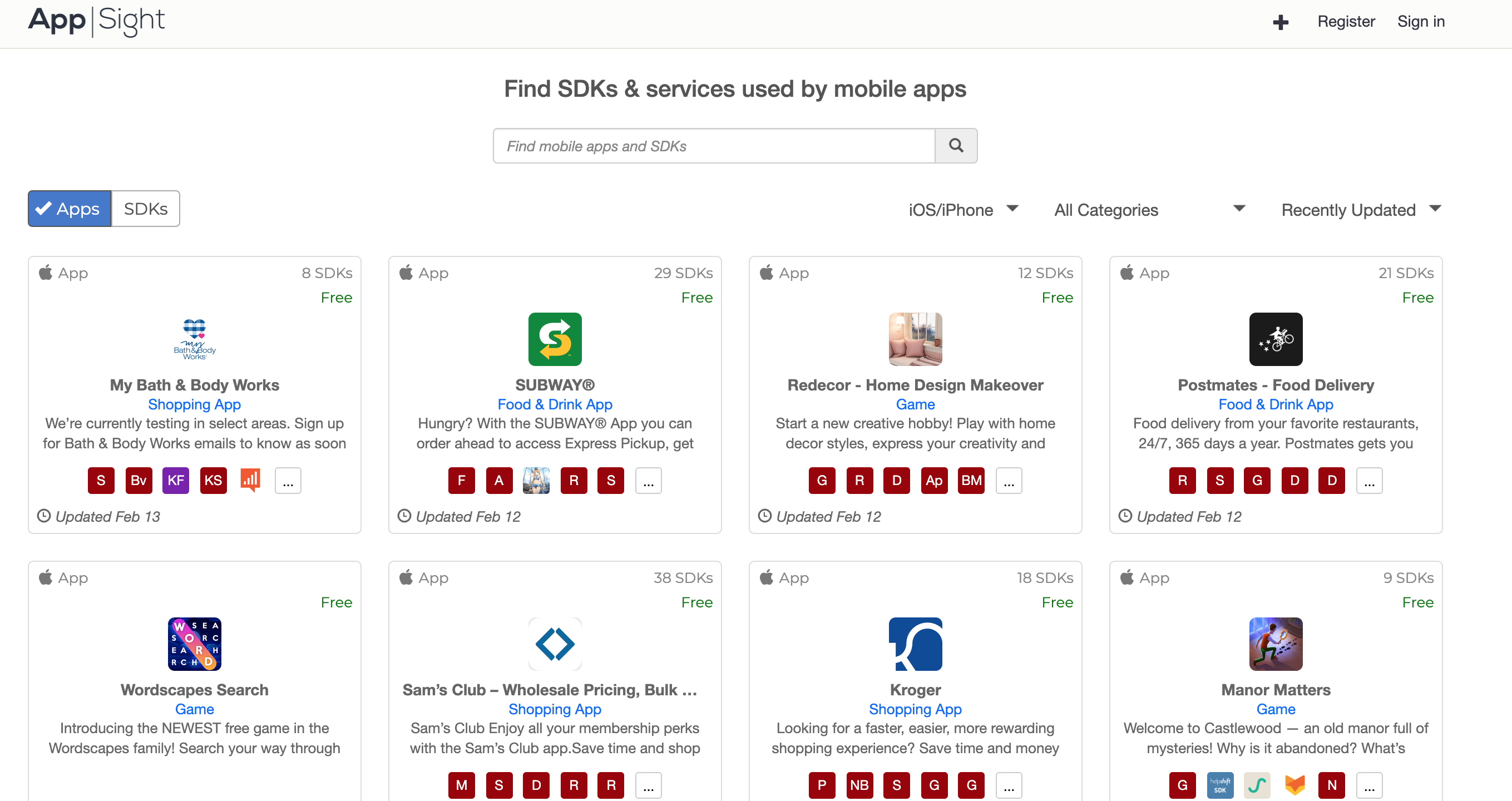Click the Postmates - Food Delivery title
Image resolution: width=1512 pixels, height=801 pixels.
coord(1276,385)
